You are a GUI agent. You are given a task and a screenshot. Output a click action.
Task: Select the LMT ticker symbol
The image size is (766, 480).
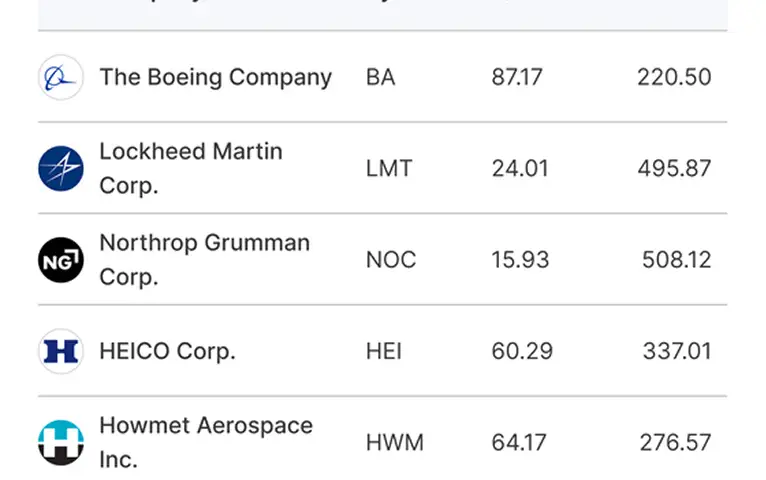(389, 168)
